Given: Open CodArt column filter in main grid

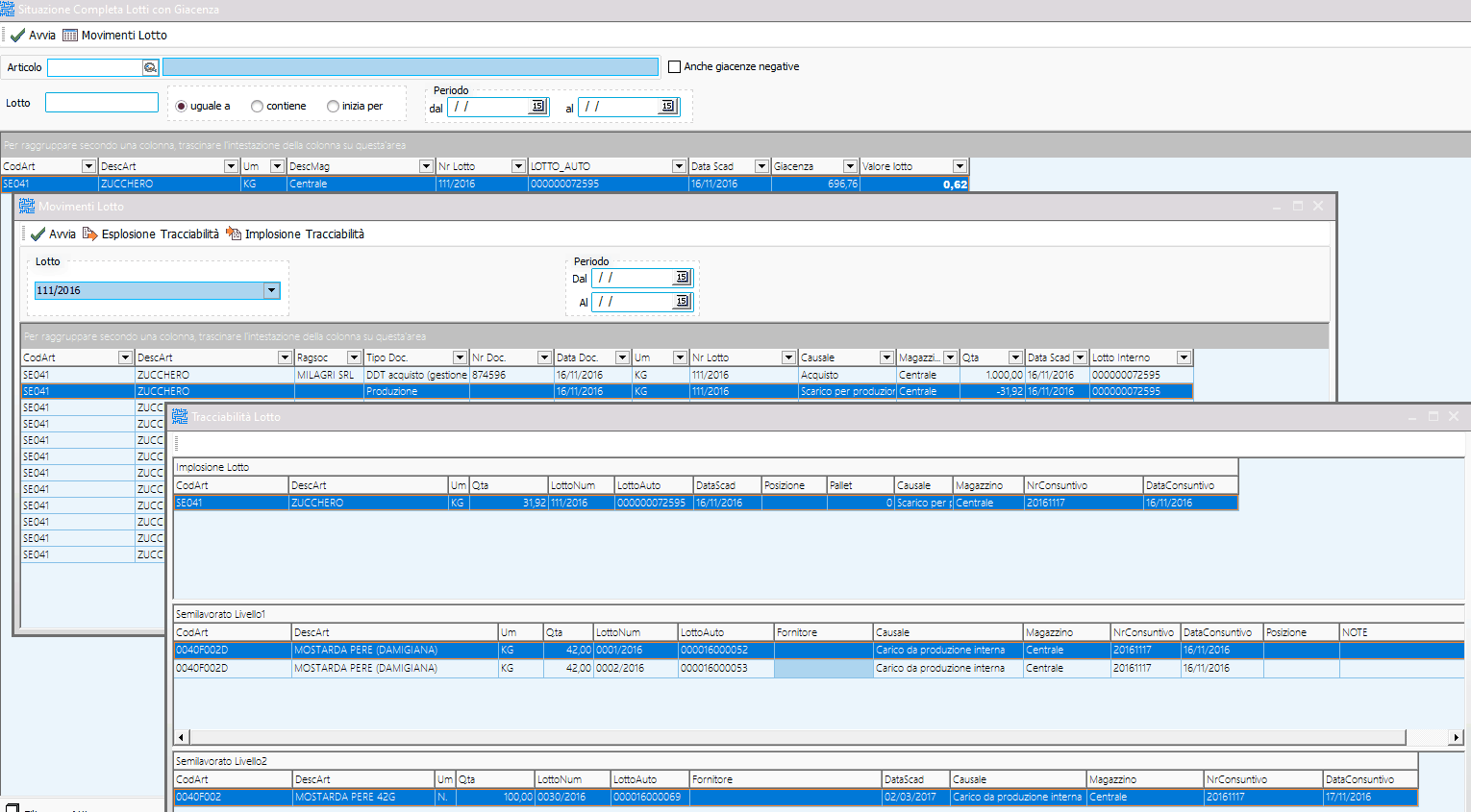Looking at the screenshot, I should coord(88,166).
